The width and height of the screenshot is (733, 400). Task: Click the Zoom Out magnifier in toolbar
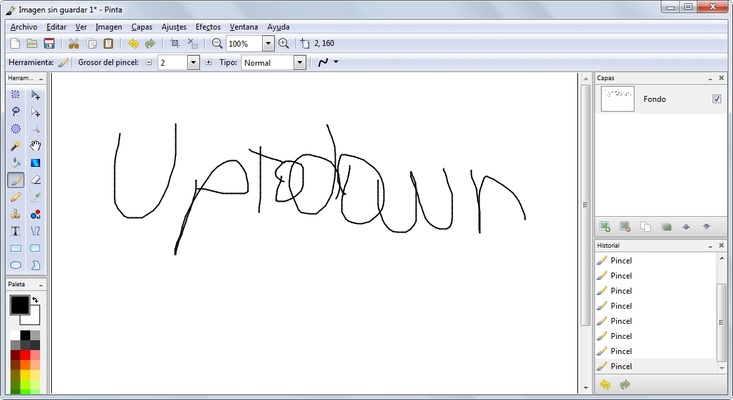click(216, 43)
